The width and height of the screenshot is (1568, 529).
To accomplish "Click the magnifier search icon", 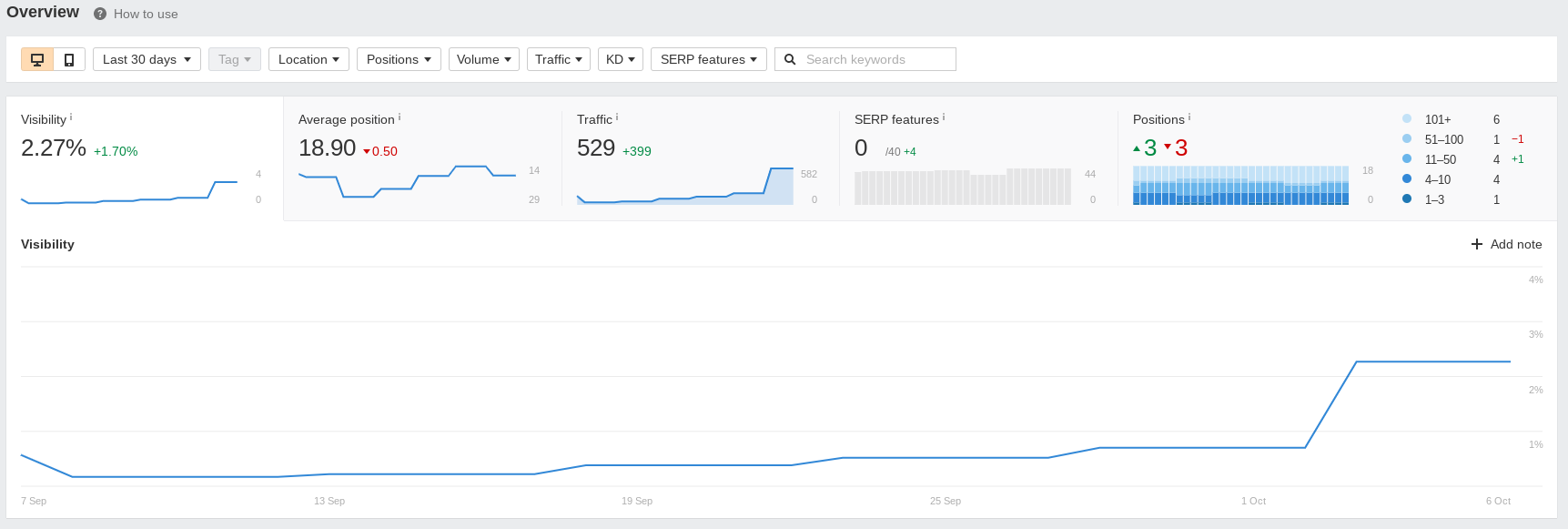I will tap(790, 59).
